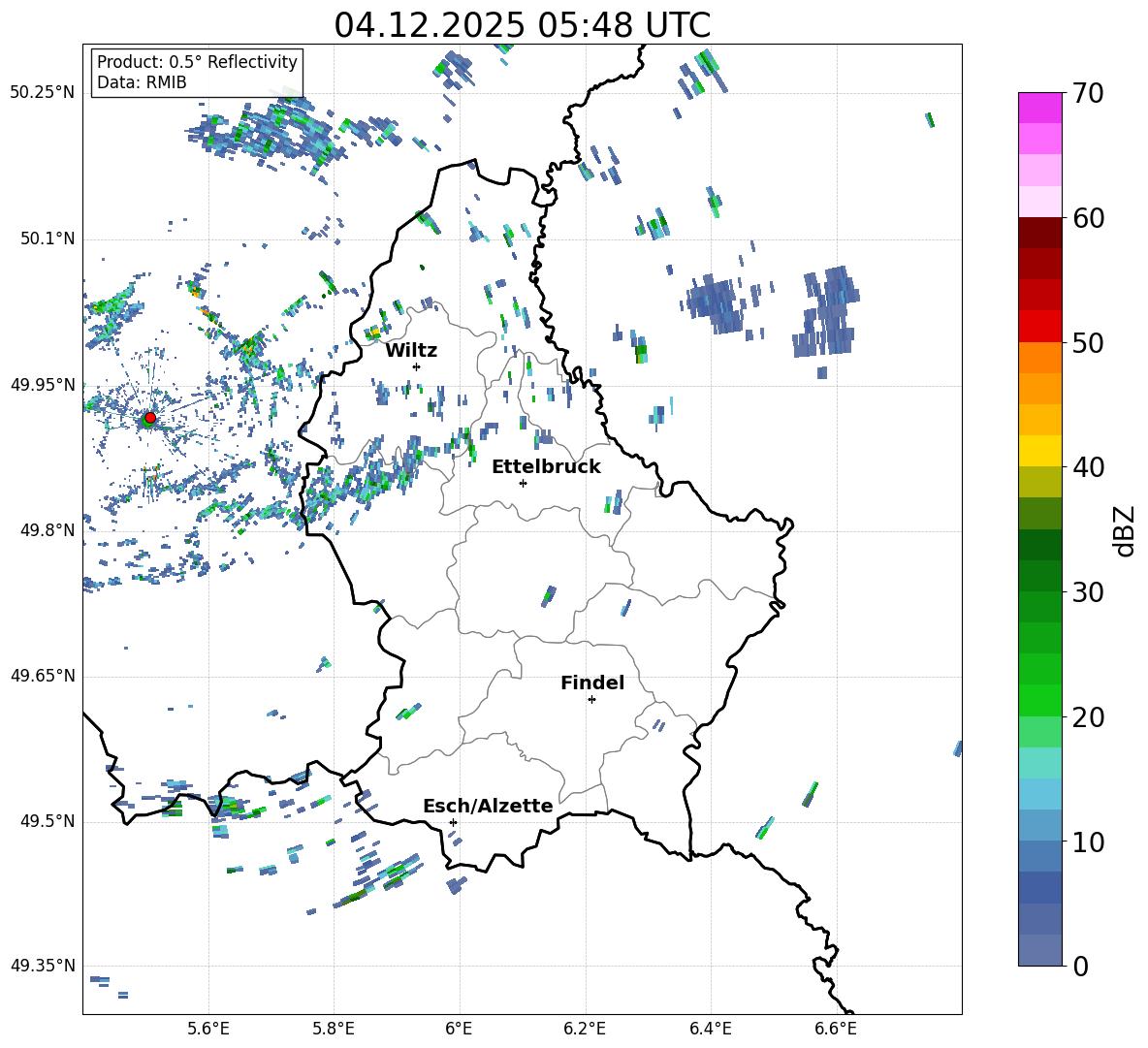Click the 50.25°N latitude tick label

43,93
